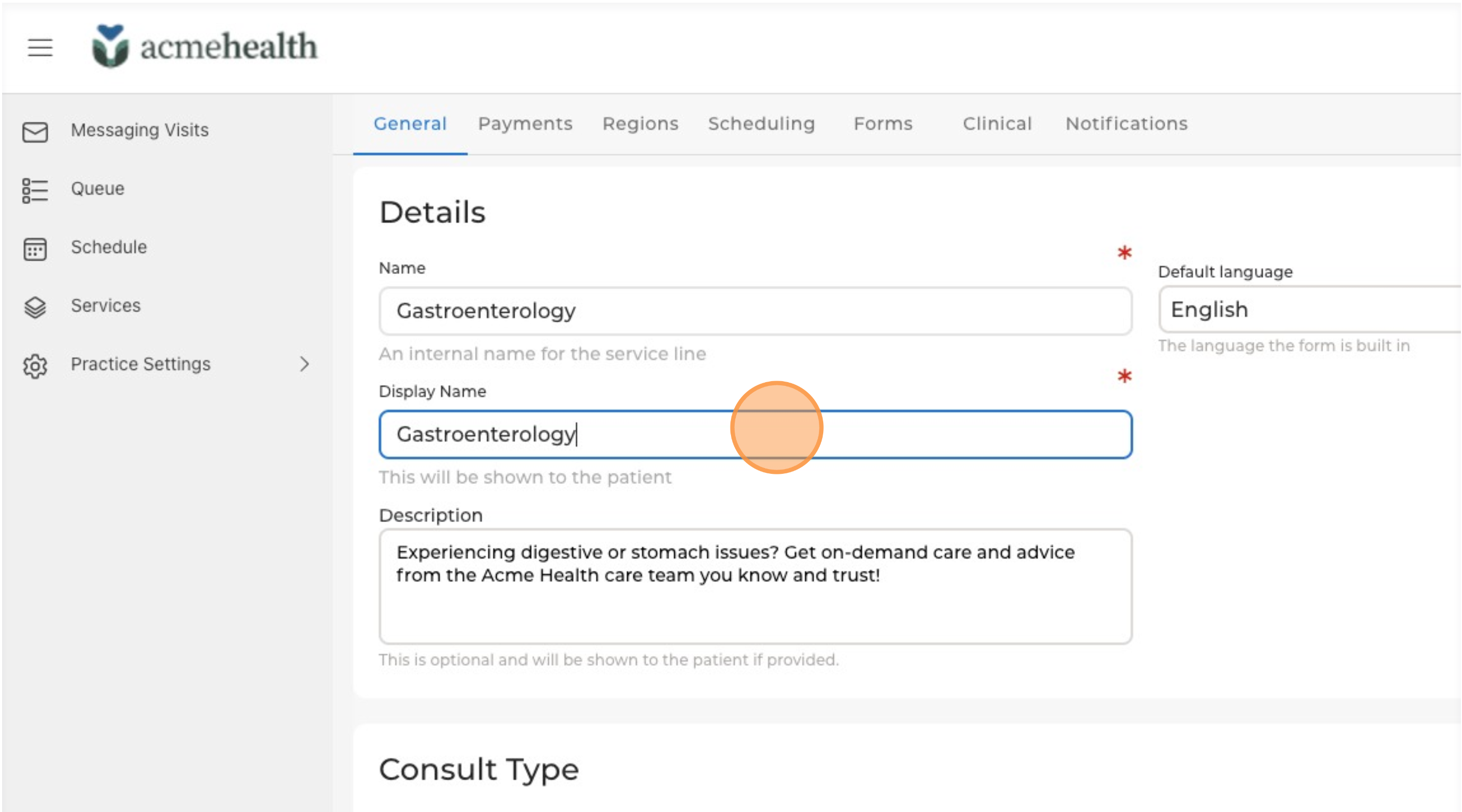Click the Messaging Visits envelope icon
The width and height of the screenshot is (1462, 812).
point(34,131)
